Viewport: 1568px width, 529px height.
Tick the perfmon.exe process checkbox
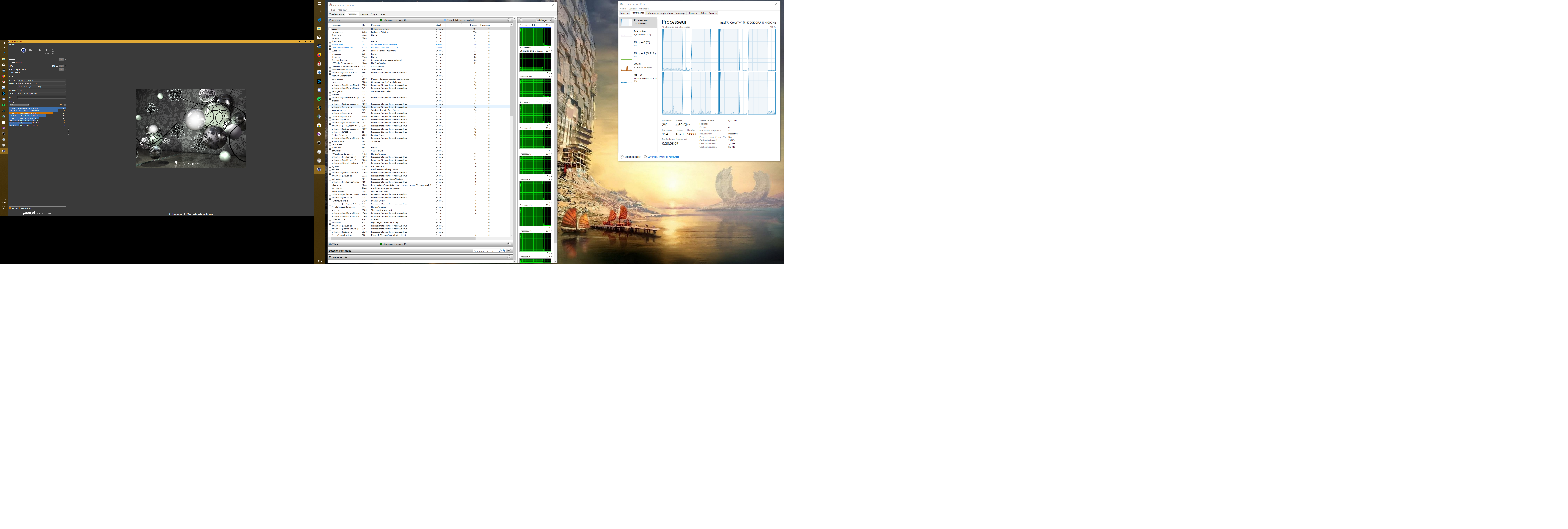[x=330, y=79]
